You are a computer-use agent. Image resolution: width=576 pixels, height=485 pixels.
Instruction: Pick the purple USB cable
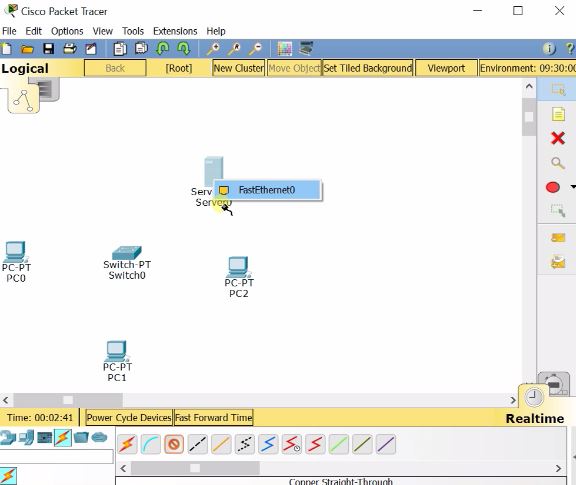386,444
